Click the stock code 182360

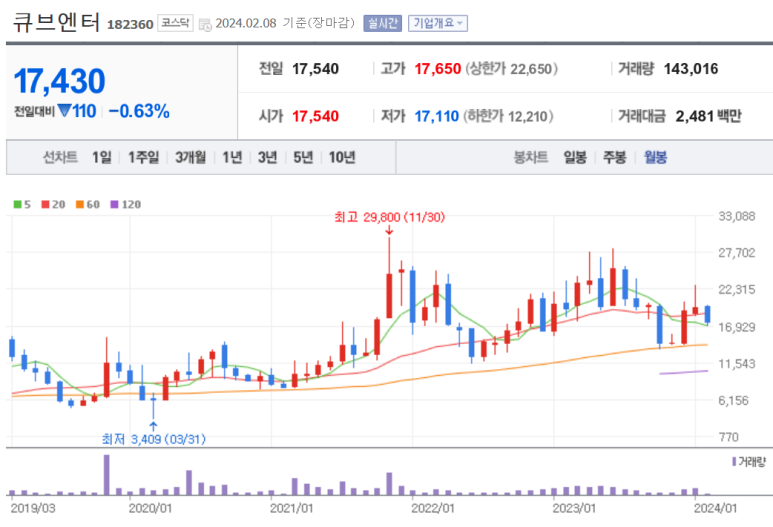tap(130, 25)
